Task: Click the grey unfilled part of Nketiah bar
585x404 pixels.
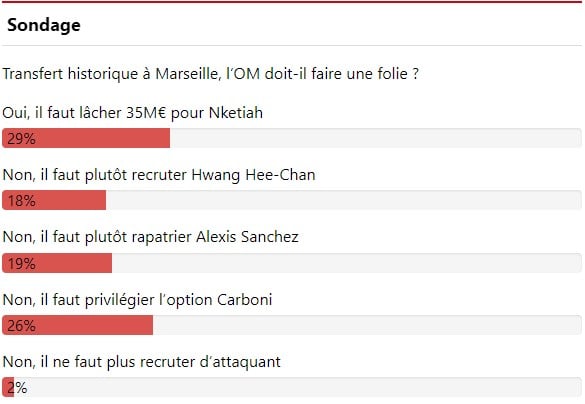Action: click(376, 138)
